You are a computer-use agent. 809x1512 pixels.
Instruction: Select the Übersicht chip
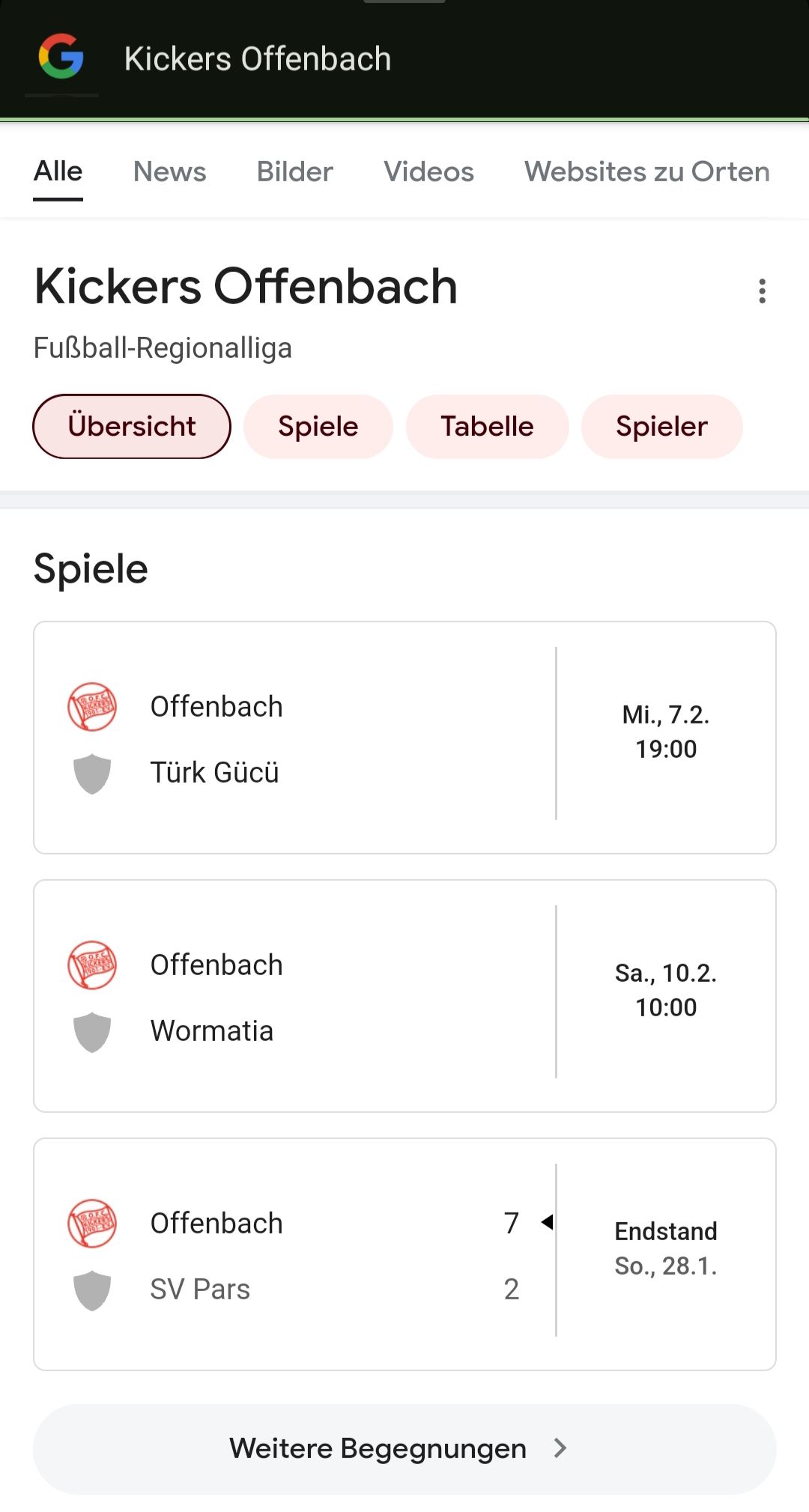pos(132,426)
